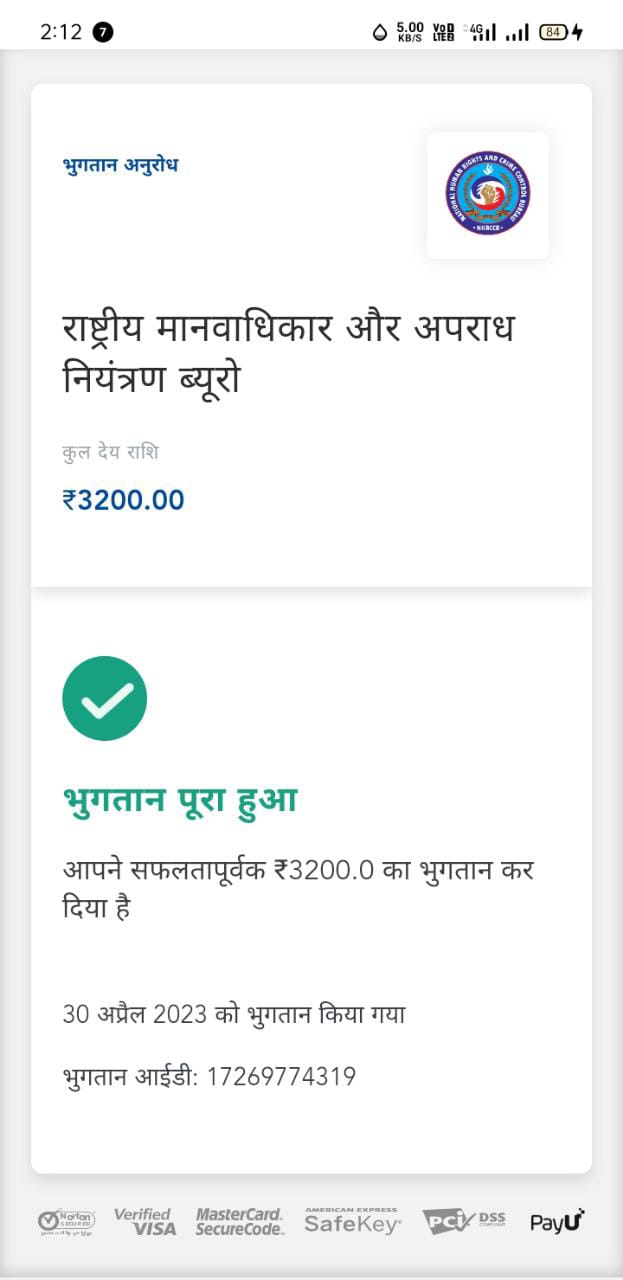Tap the PayU logo

tap(557, 1221)
